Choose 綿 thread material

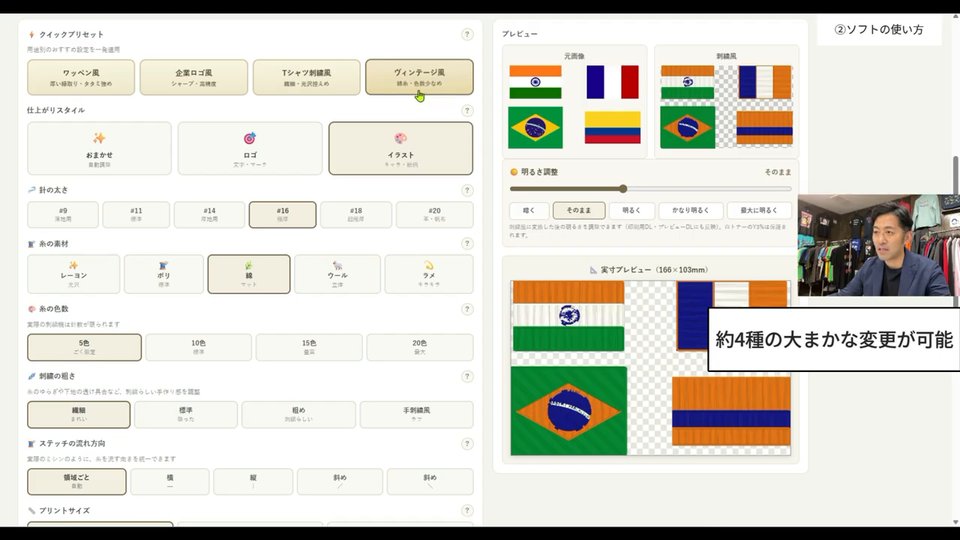click(249, 274)
